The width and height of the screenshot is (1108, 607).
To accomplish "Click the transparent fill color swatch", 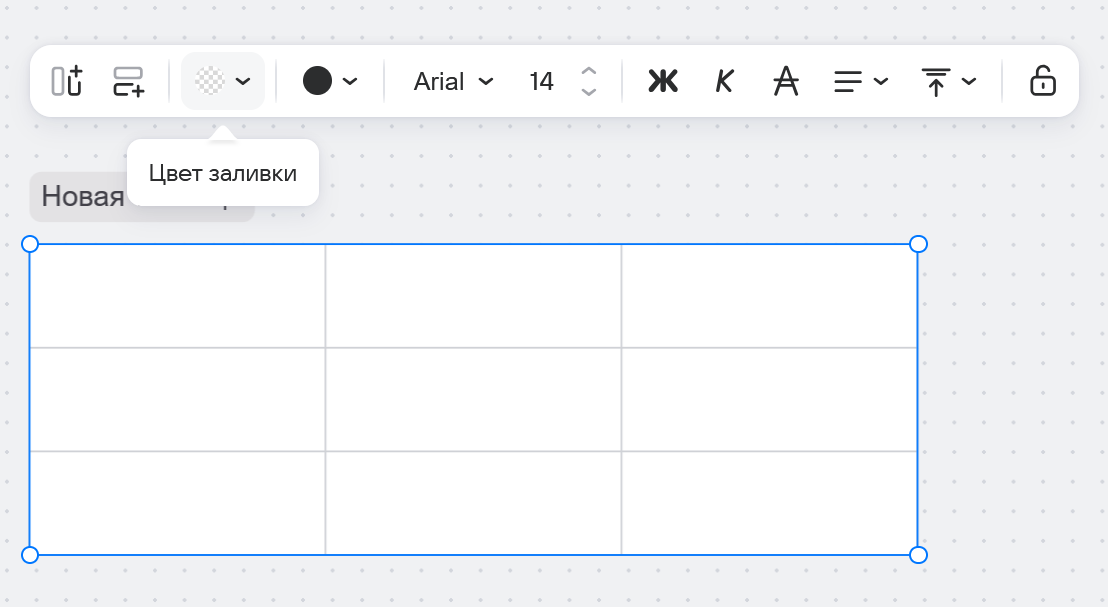I will pyautogui.click(x=210, y=81).
